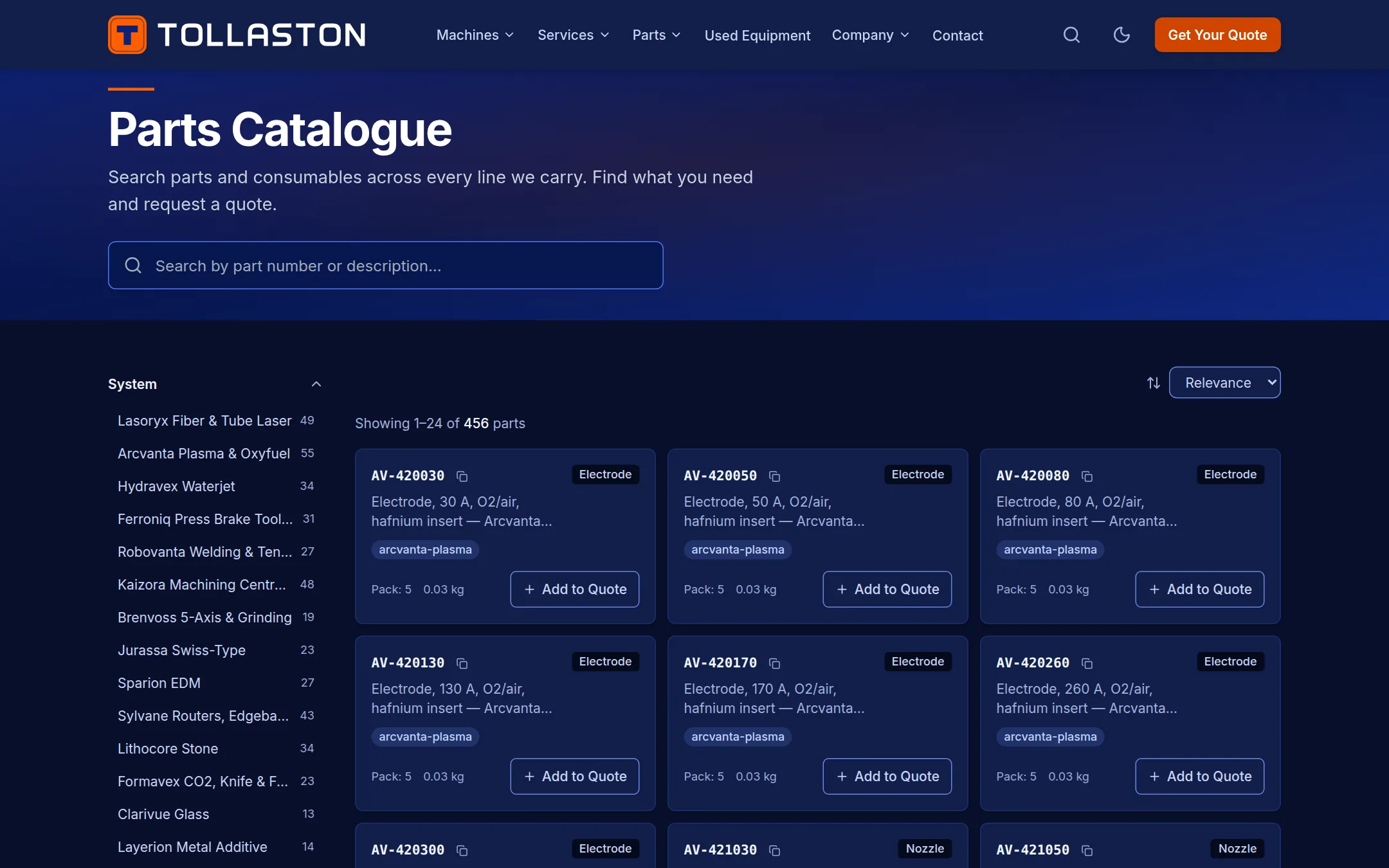Click arcvanta-plasma tag on AV-420050 card
The width and height of the screenshot is (1389, 868).
pyautogui.click(x=738, y=550)
